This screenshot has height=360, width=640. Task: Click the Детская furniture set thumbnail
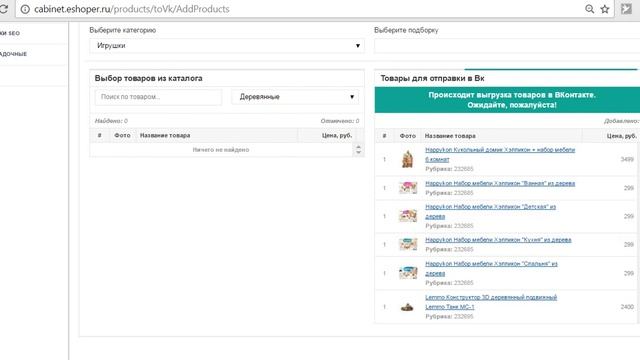point(408,216)
